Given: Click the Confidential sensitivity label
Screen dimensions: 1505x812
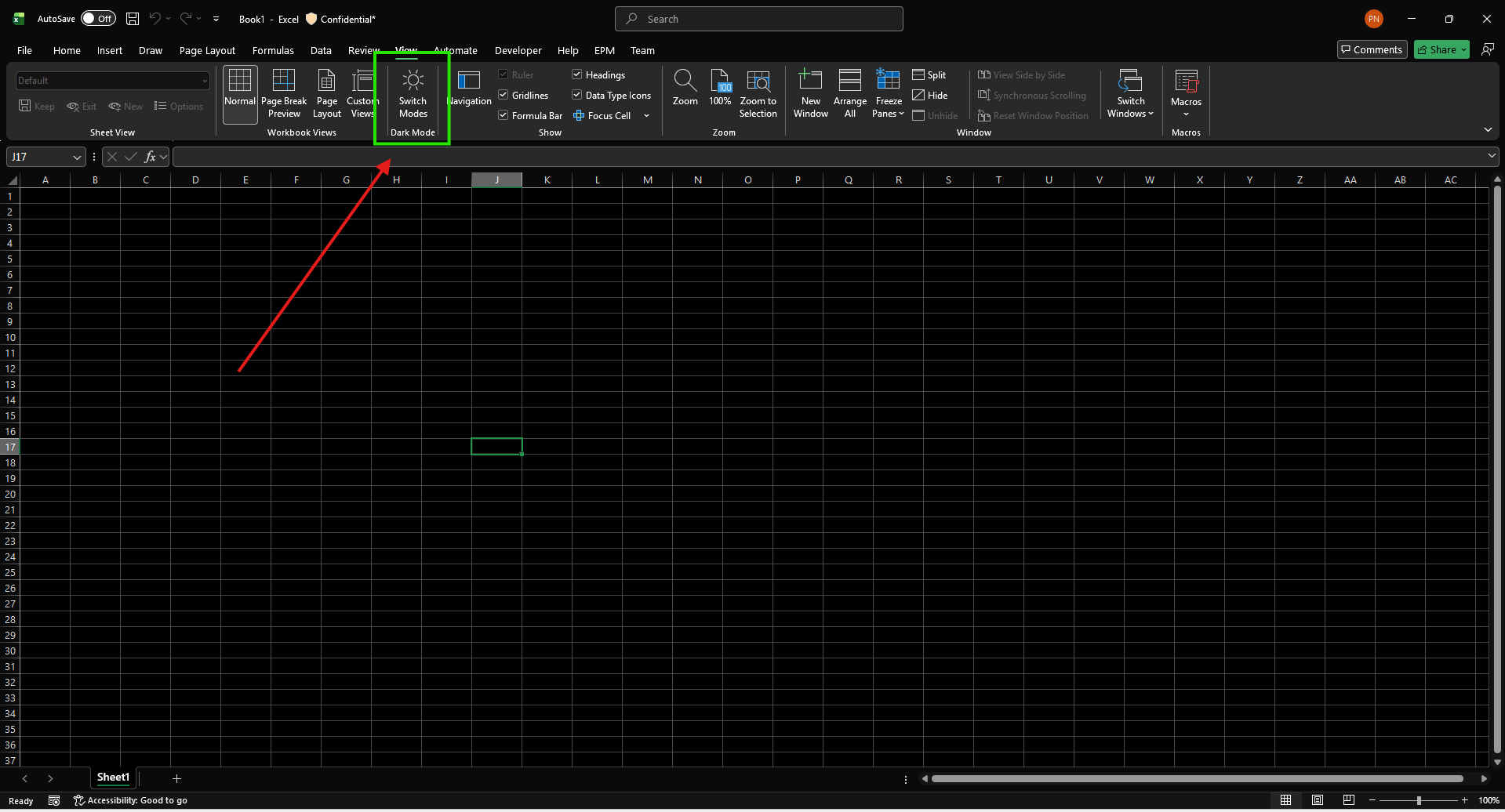Looking at the screenshot, I should click(x=340, y=19).
